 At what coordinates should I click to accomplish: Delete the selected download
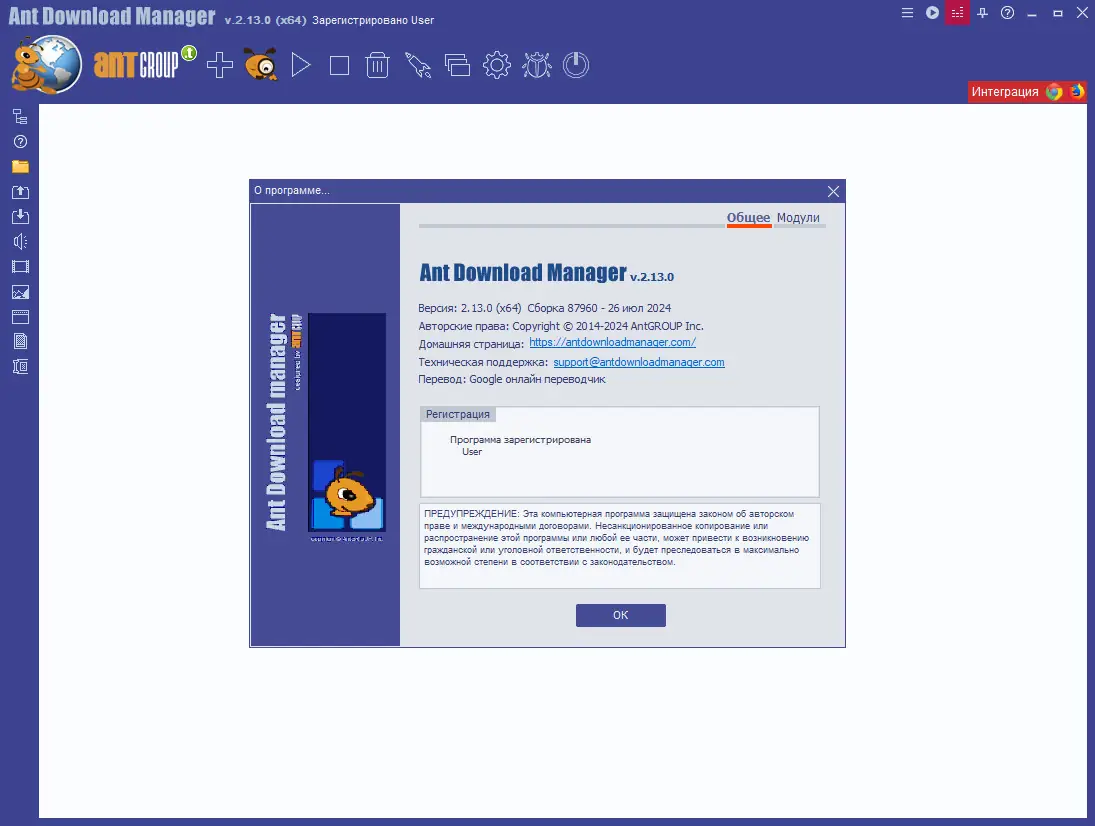tap(377, 64)
